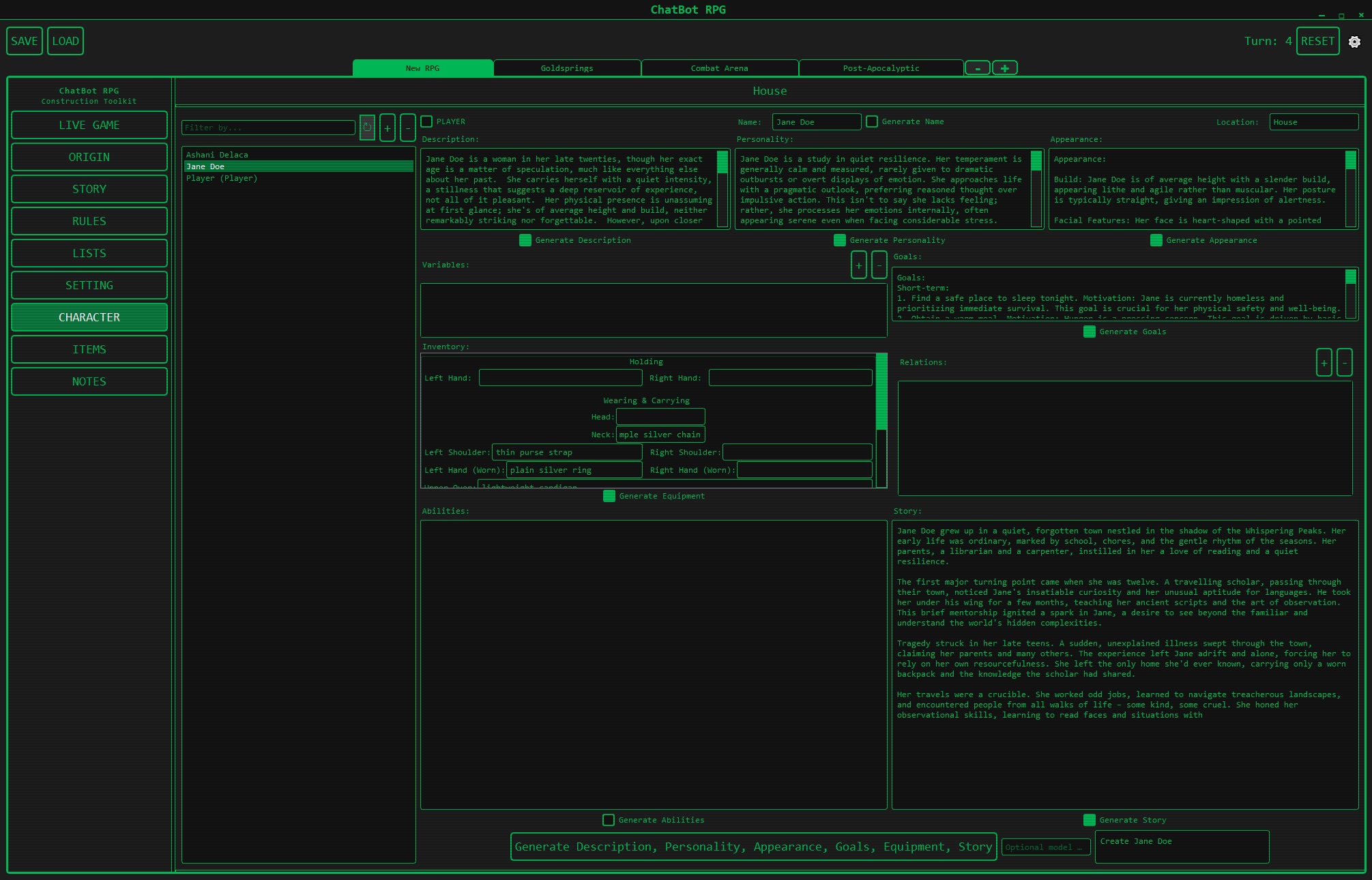
Task: Switch to the Goldsprings tab
Action: pyautogui.click(x=567, y=68)
